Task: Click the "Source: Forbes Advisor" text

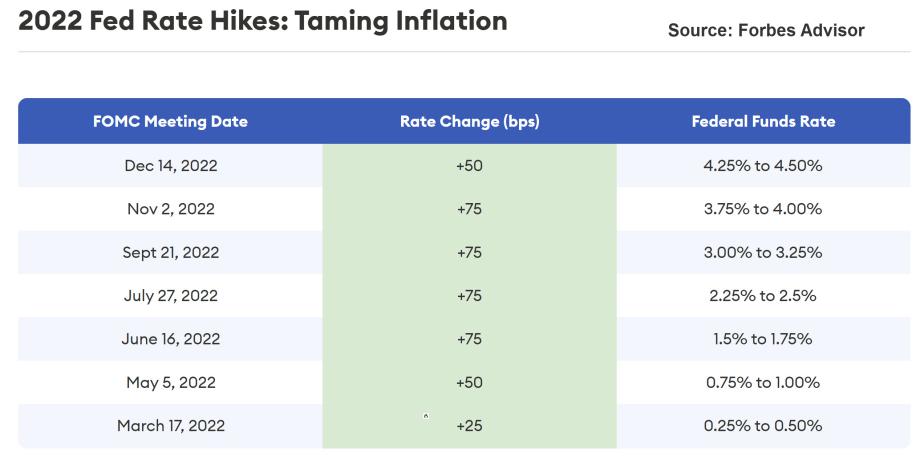Action: tap(766, 31)
